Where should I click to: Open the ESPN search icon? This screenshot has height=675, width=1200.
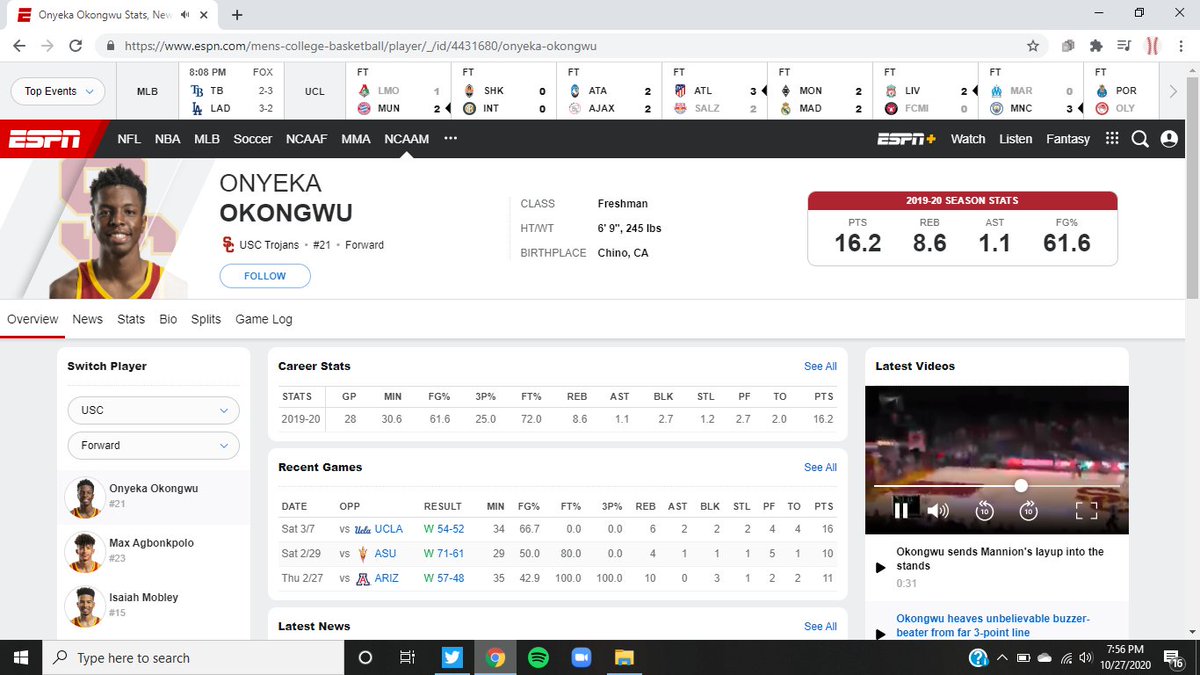[1140, 139]
